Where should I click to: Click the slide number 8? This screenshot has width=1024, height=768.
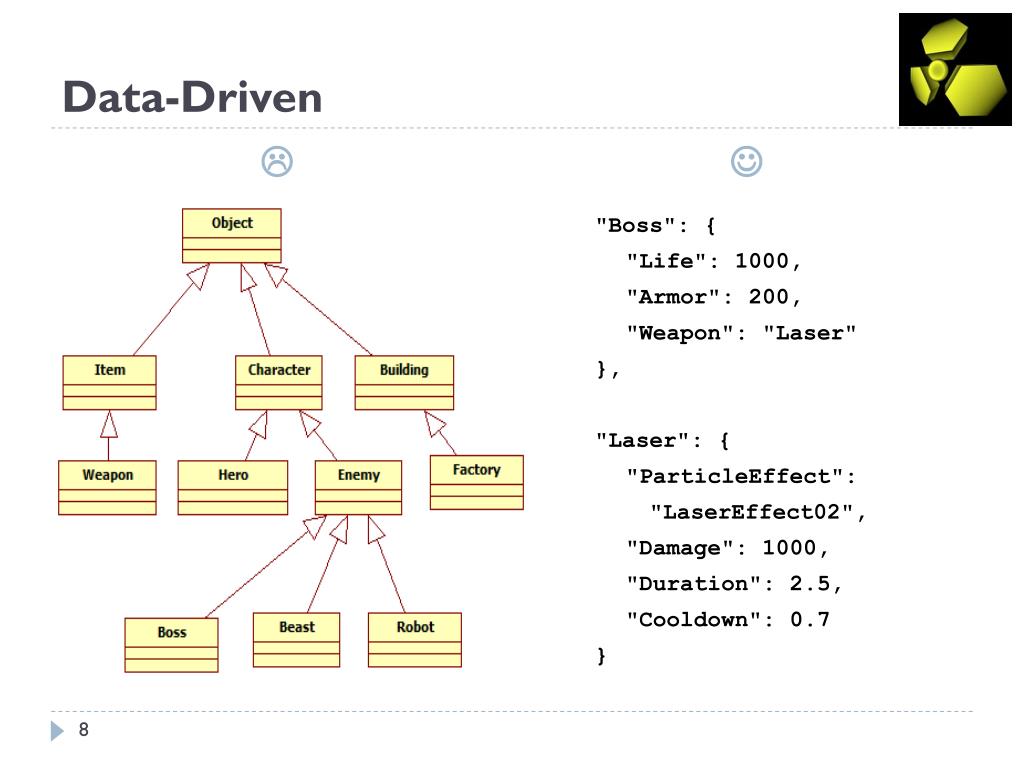(x=84, y=729)
